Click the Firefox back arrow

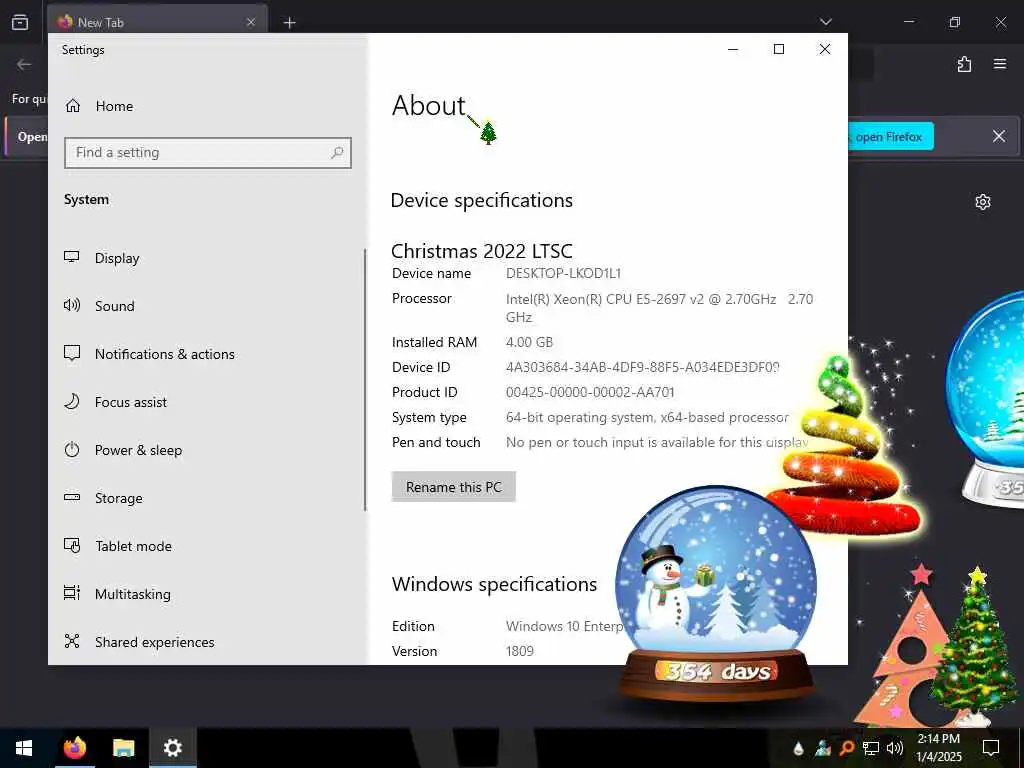[x=24, y=64]
